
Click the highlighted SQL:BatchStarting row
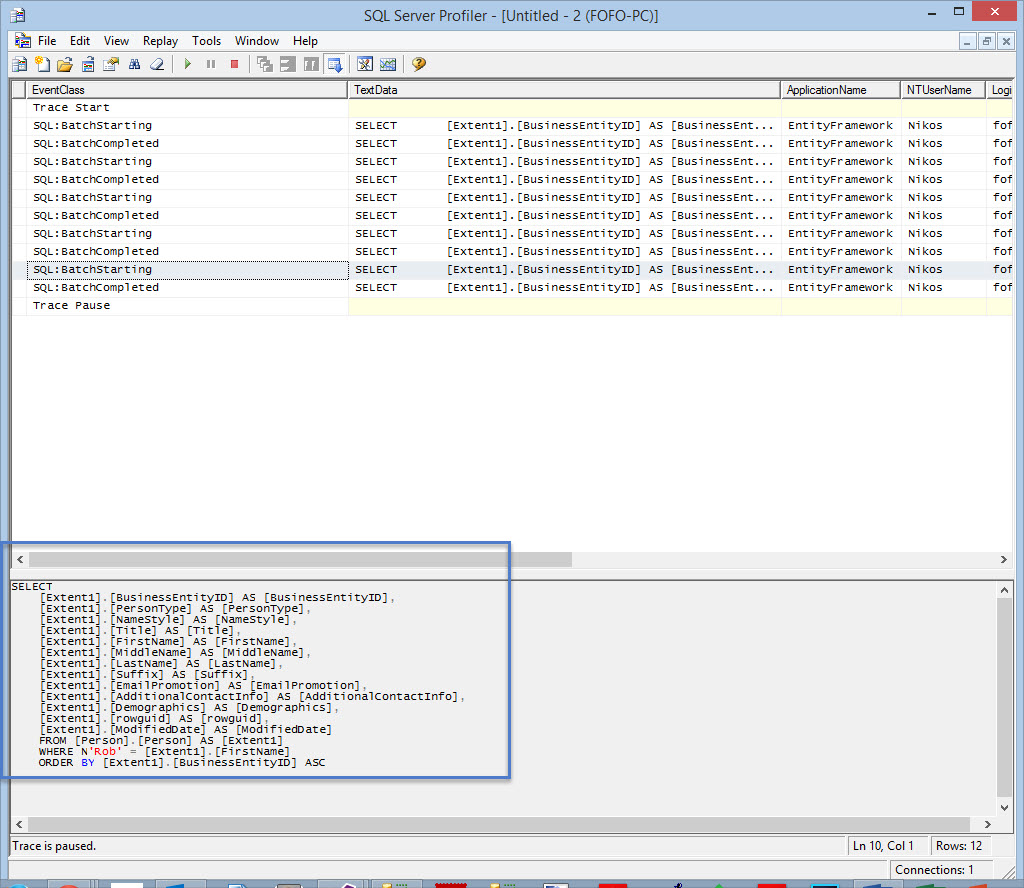[513, 270]
